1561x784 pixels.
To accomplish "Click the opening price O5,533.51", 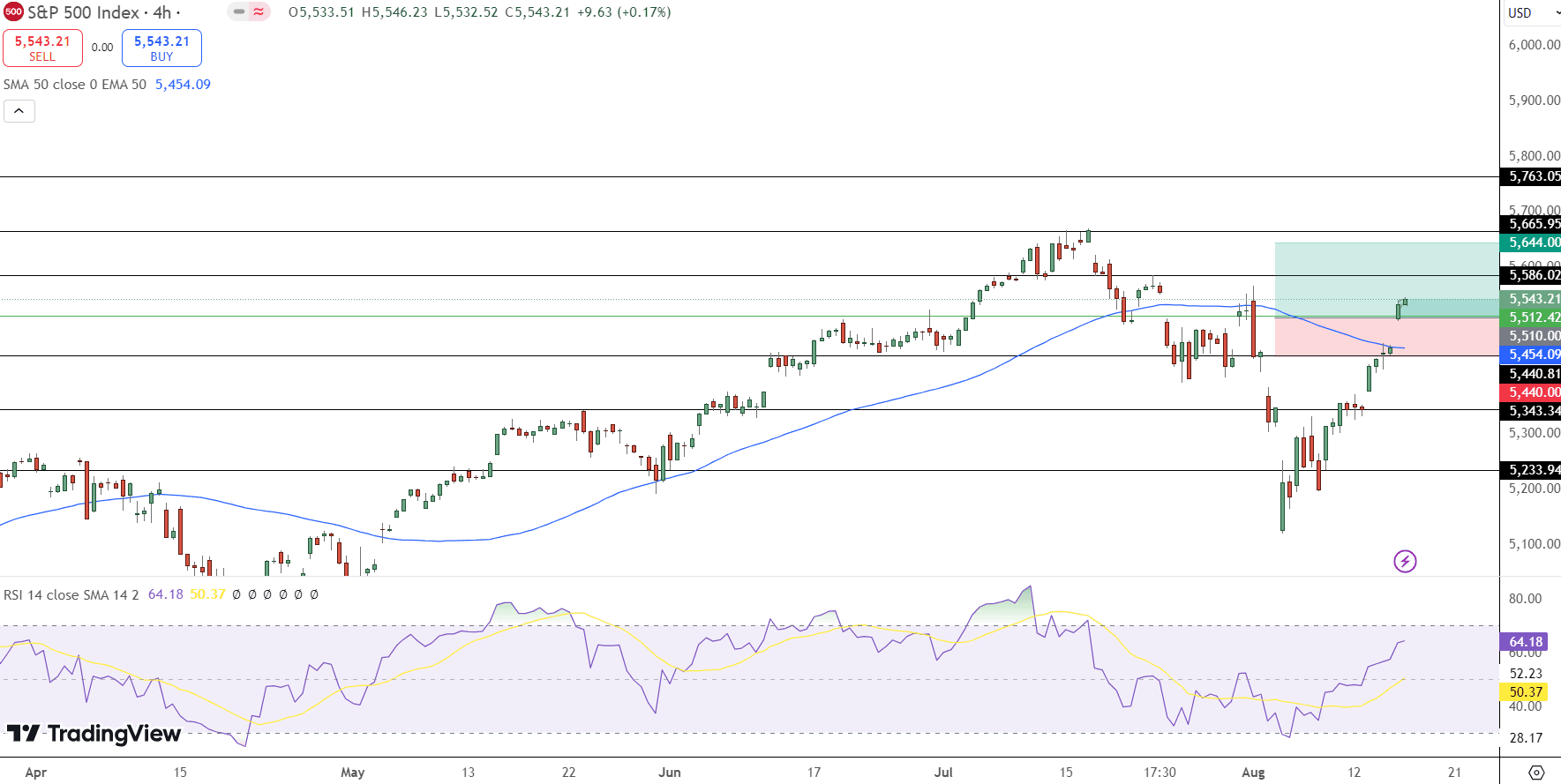I will click(322, 12).
